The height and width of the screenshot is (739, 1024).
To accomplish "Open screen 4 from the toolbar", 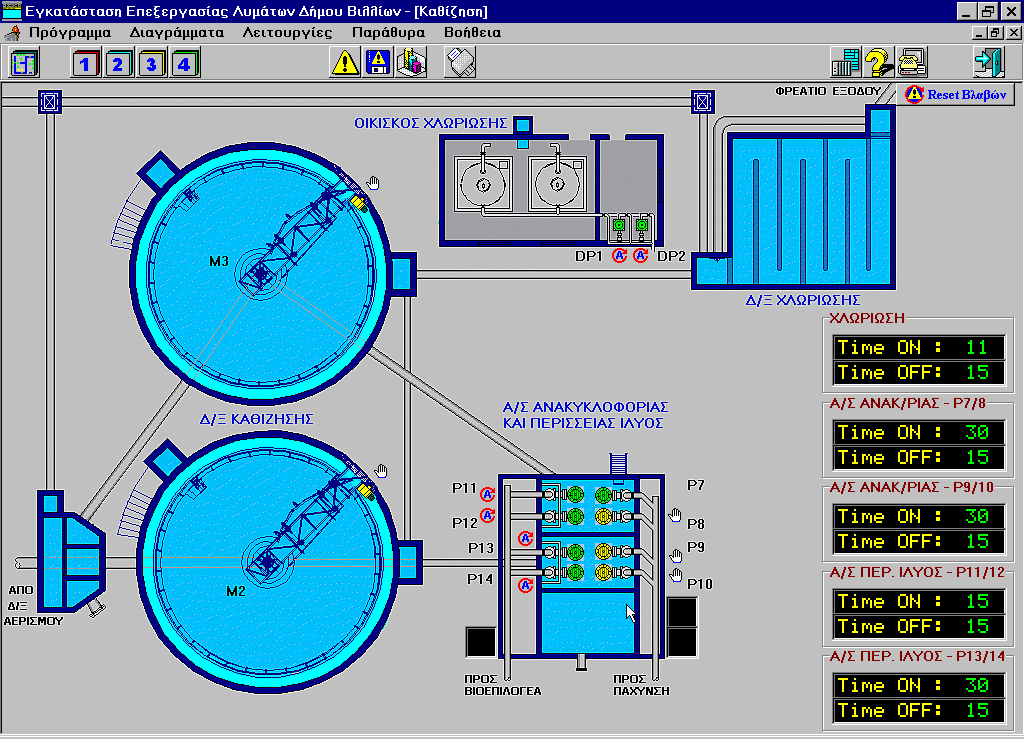I will click(184, 63).
